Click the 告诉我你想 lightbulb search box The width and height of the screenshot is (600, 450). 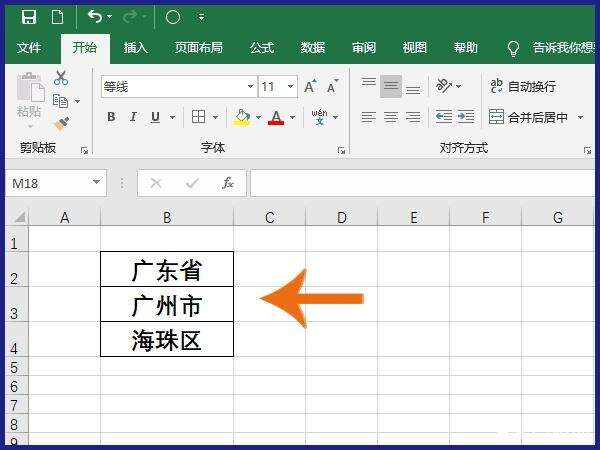pos(551,48)
